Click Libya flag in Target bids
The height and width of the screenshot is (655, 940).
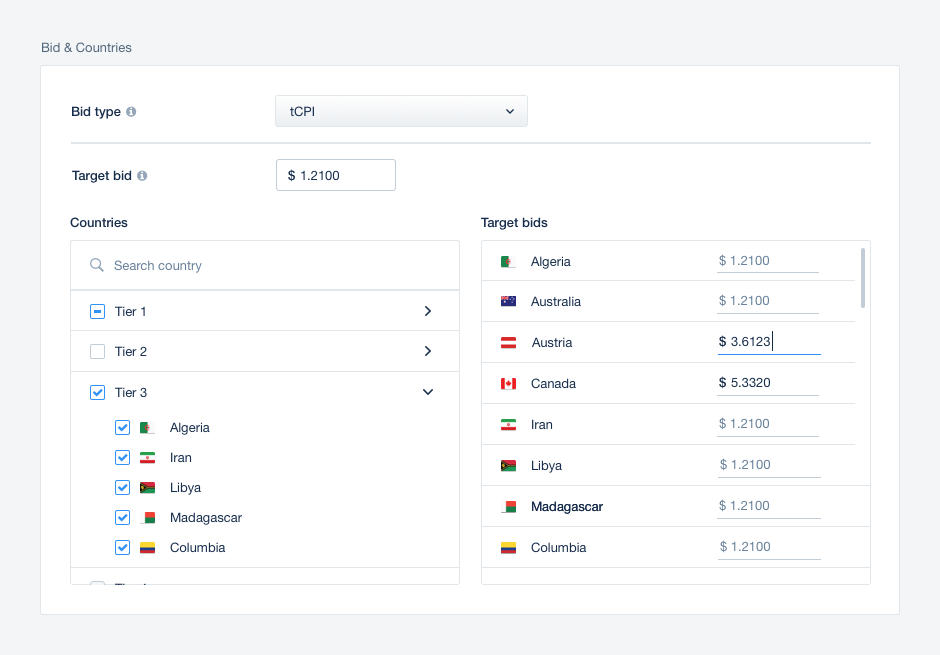tap(508, 466)
